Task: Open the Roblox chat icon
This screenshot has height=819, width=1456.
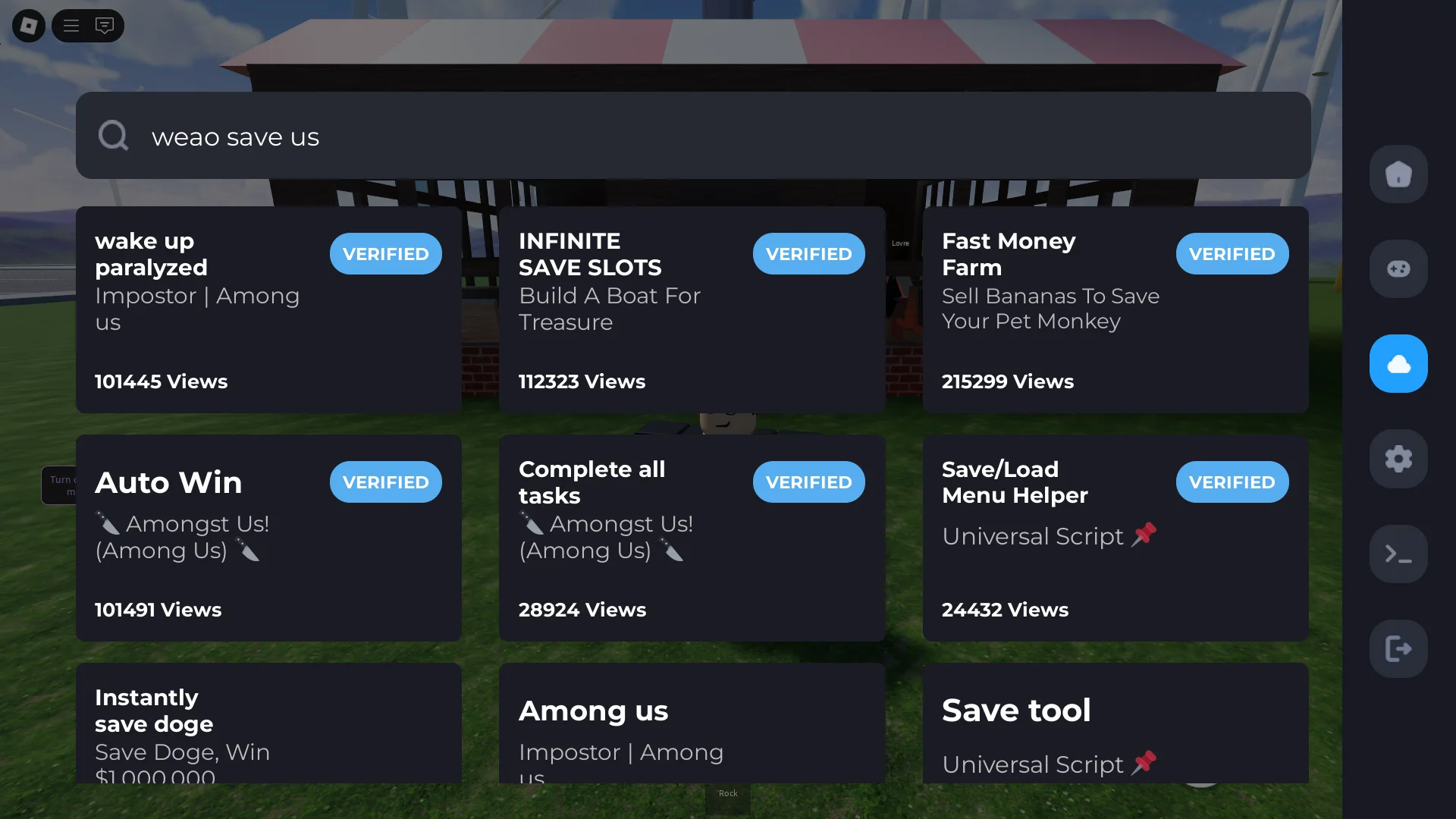Action: pyautogui.click(x=105, y=26)
